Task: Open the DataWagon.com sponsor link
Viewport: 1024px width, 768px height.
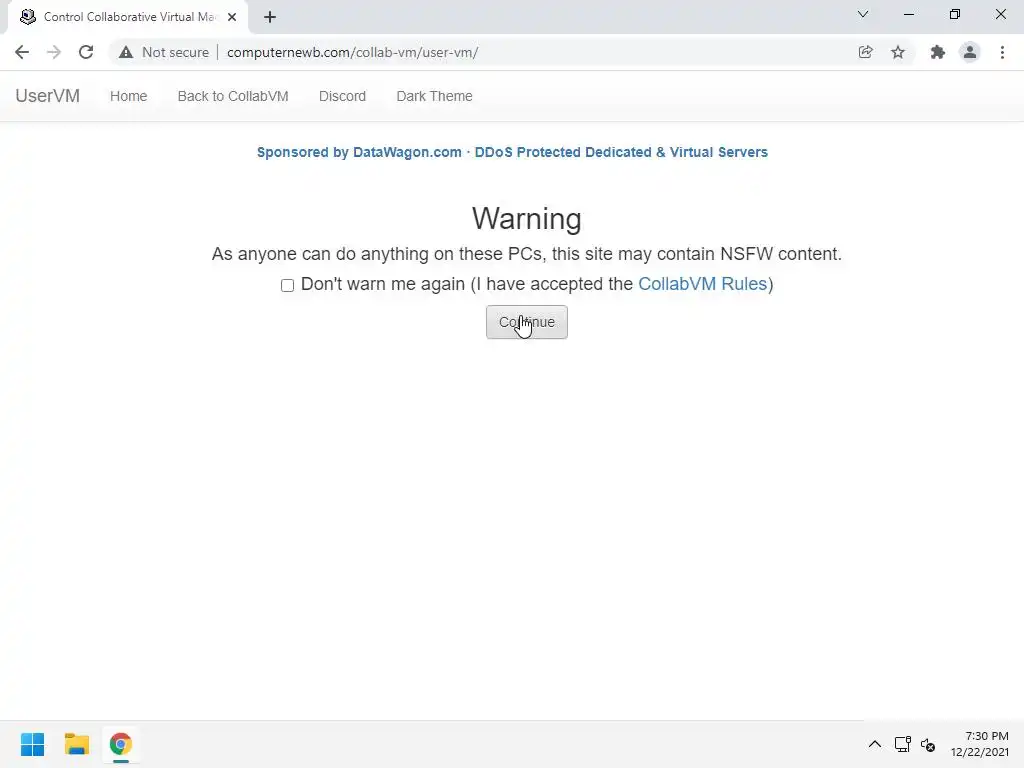Action: pos(512,152)
